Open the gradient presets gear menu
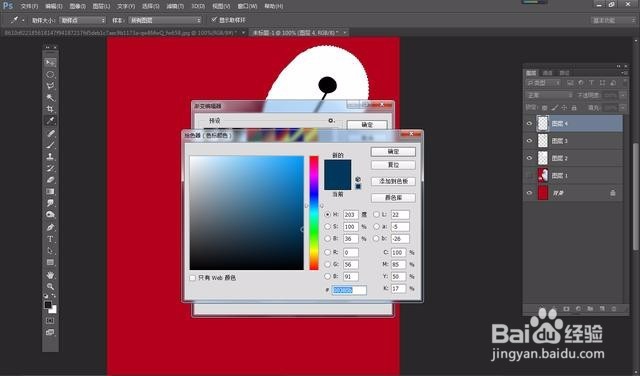640x376 pixels. (331, 121)
